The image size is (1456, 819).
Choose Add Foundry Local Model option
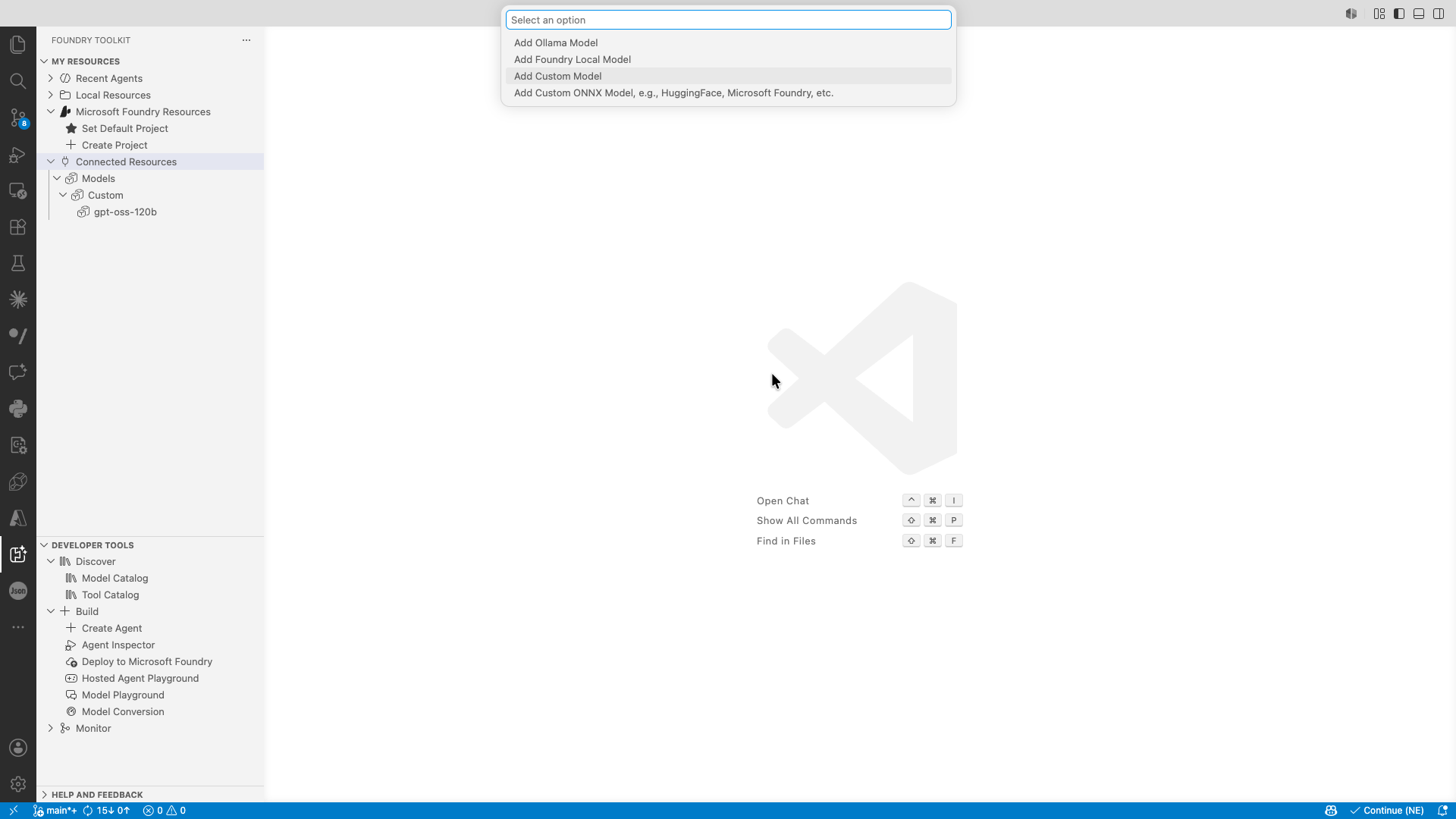coord(728,59)
